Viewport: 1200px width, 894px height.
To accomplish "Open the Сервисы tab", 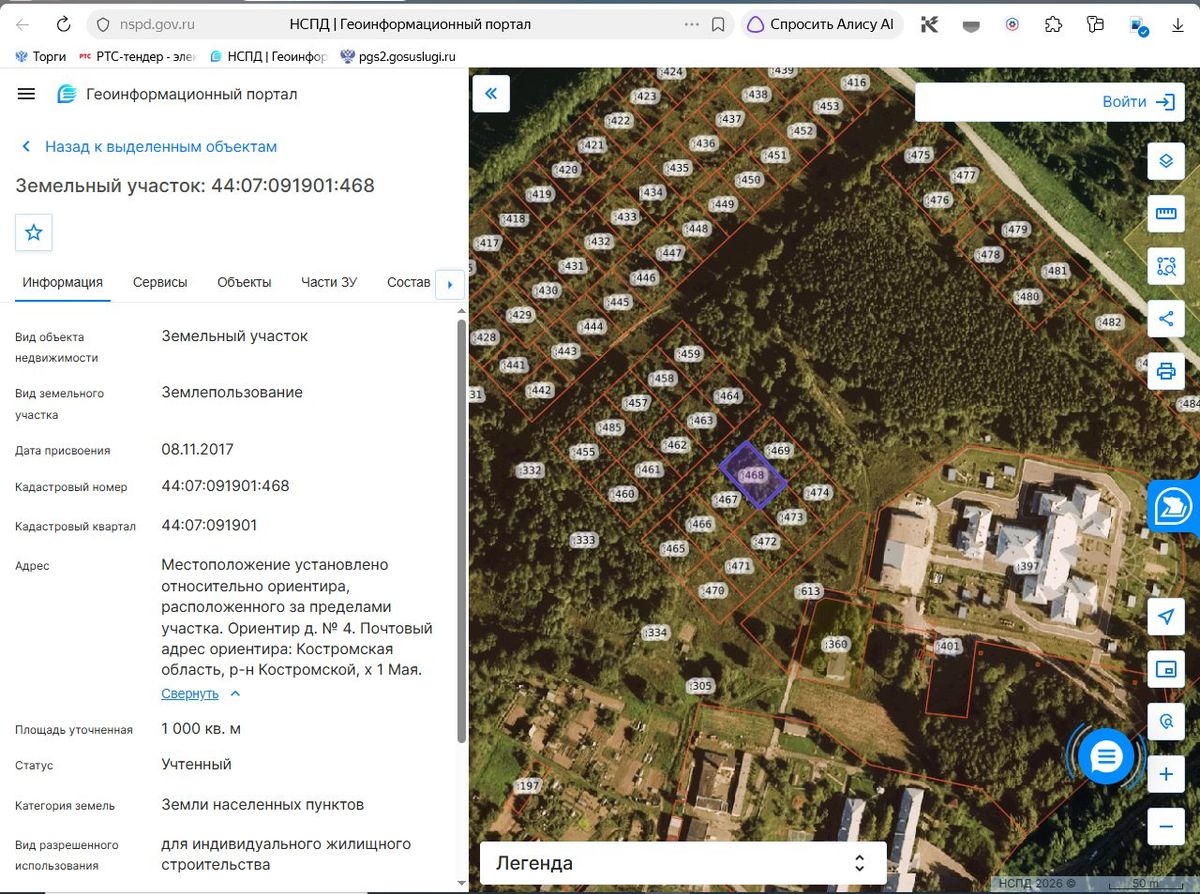I will click(x=160, y=282).
